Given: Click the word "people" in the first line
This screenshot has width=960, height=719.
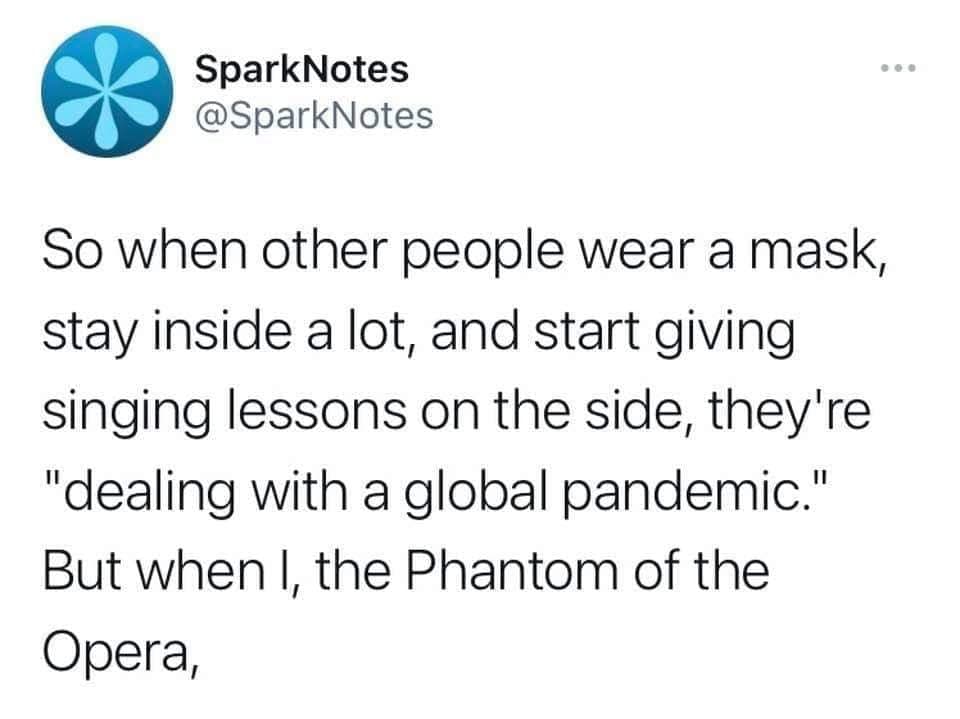Looking at the screenshot, I should (483, 254).
